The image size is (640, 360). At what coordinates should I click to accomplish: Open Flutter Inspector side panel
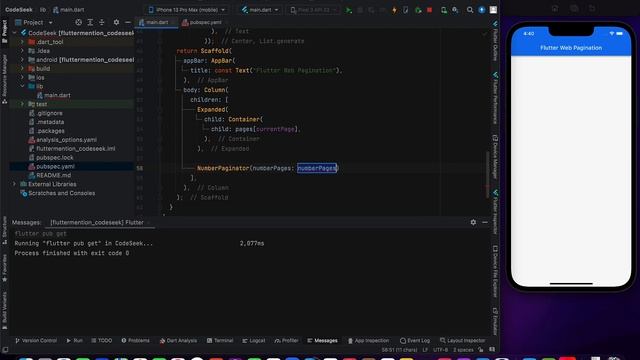pos(495,212)
